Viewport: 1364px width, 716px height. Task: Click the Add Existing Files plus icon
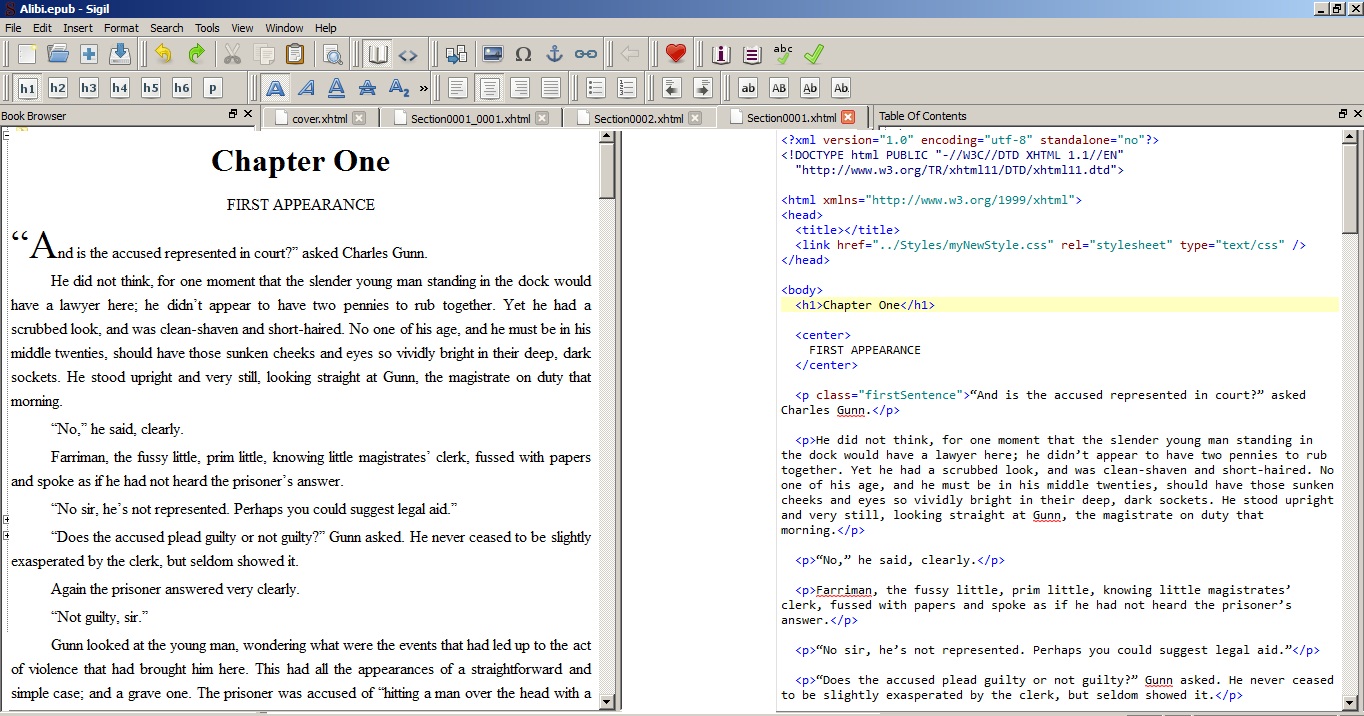click(89, 54)
